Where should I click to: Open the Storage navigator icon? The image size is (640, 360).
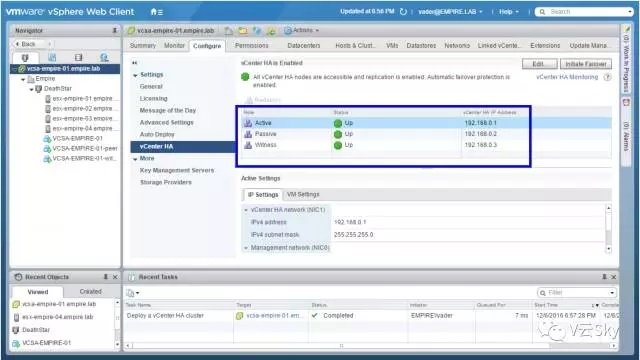(x=78, y=58)
